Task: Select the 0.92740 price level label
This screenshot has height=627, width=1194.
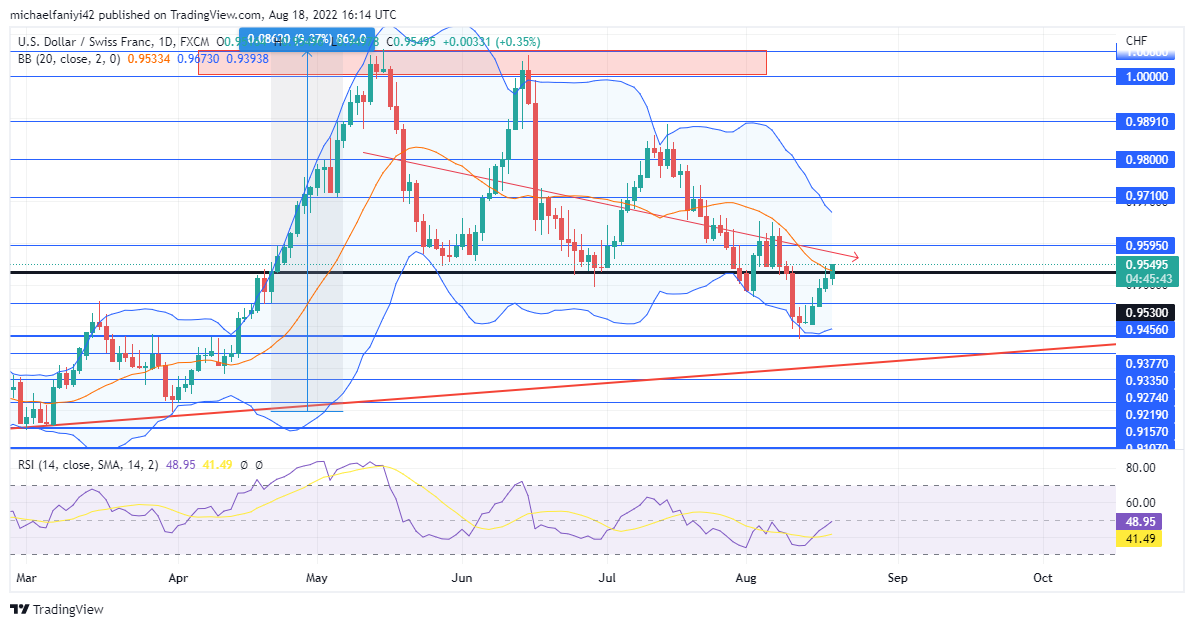Action: [1147, 398]
